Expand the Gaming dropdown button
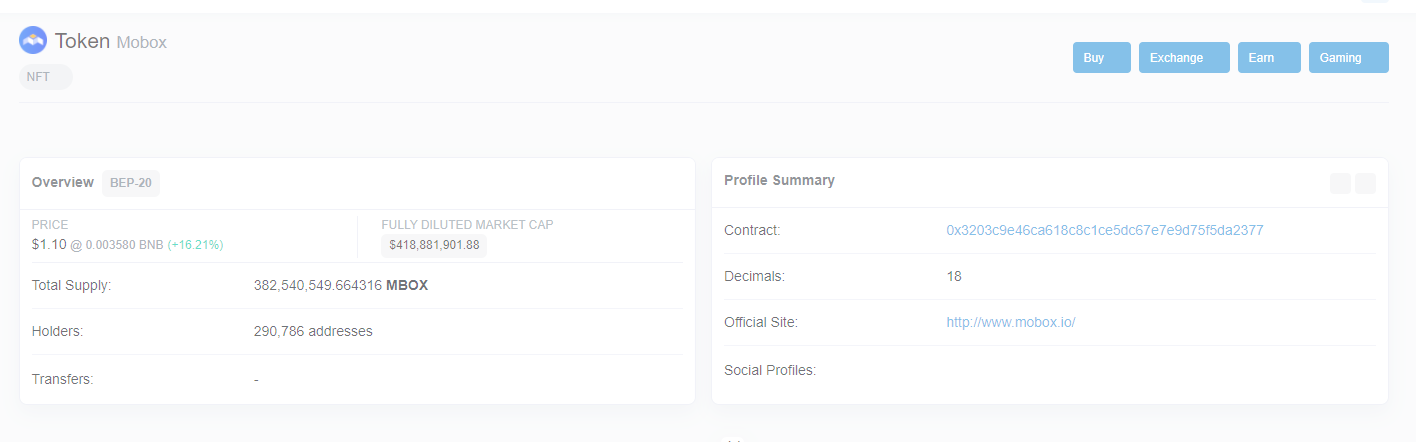 pyautogui.click(x=1348, y=58)
